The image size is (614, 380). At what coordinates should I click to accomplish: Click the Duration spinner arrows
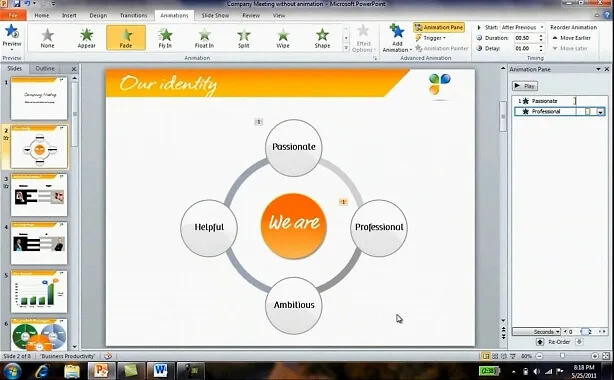[x=541, y=38]
